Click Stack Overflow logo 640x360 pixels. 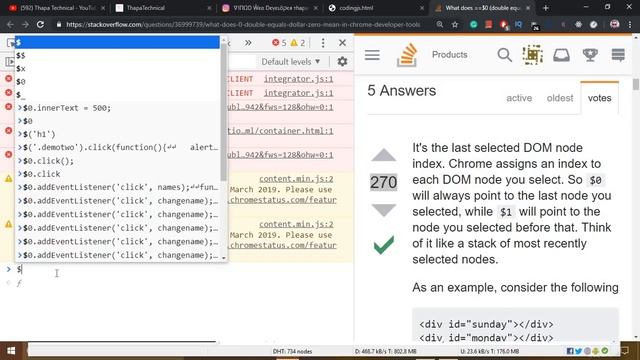[407, 55]
